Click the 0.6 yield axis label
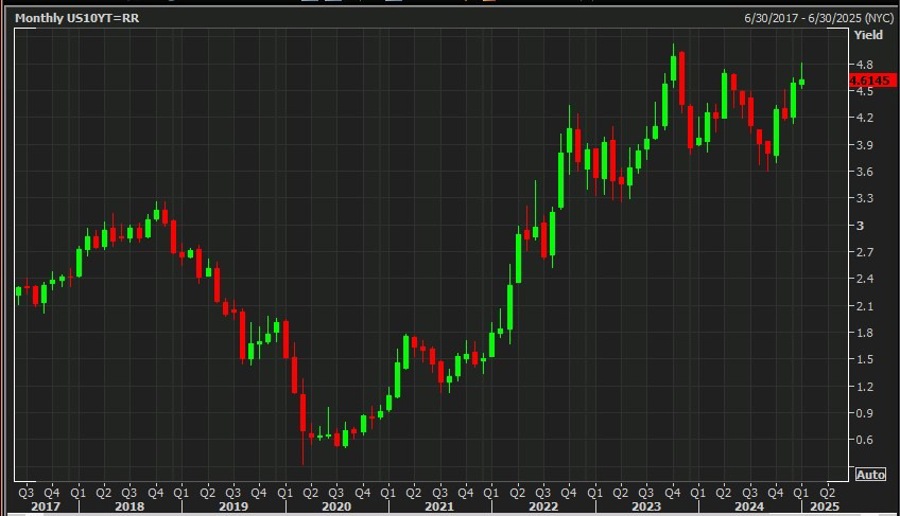The image size is (900, 516). [864, 440]
